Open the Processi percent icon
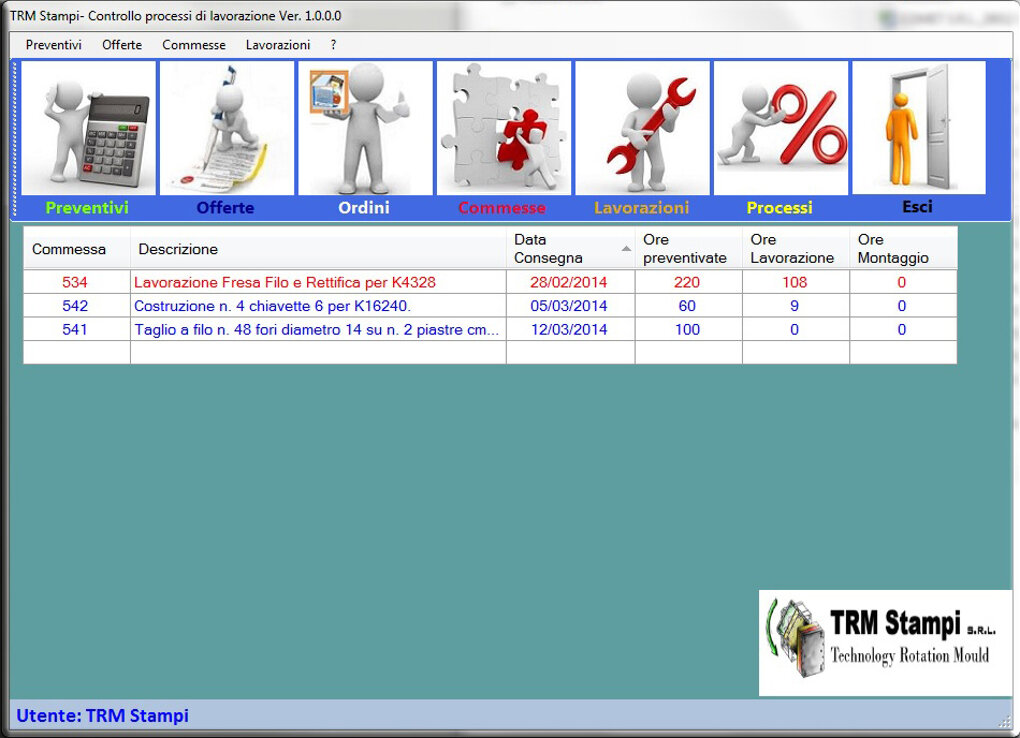Image resolution: width=1020 pixels, height=738 pixels. pos(781,128)
